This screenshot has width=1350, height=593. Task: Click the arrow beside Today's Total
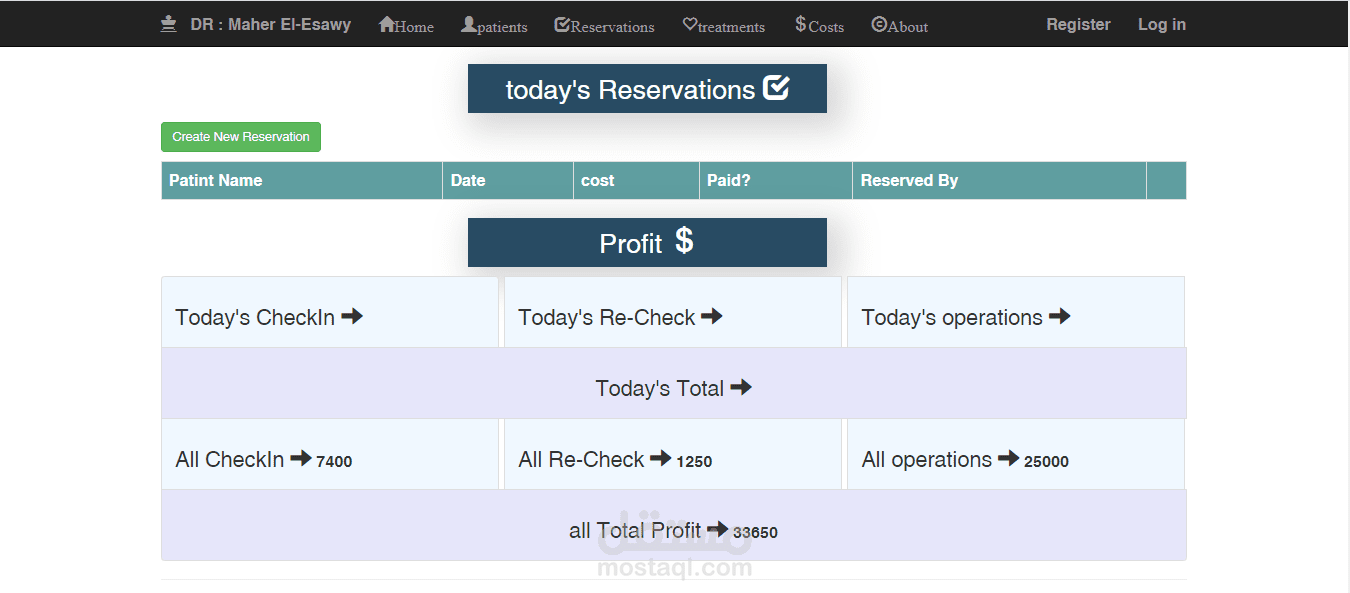point(742,387)
